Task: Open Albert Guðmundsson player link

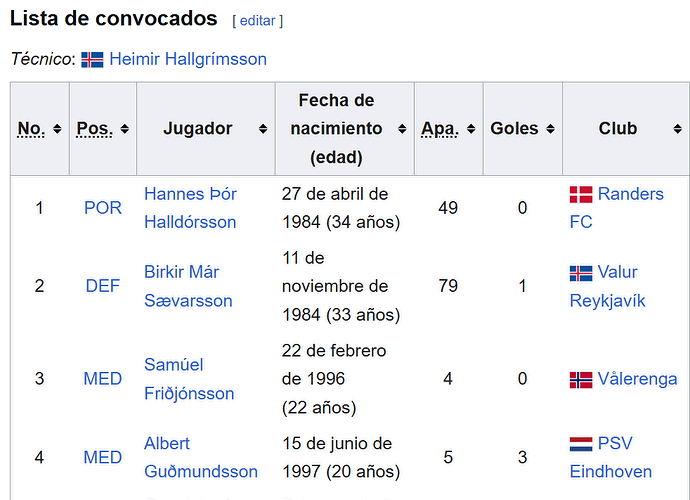Action: 201,457
